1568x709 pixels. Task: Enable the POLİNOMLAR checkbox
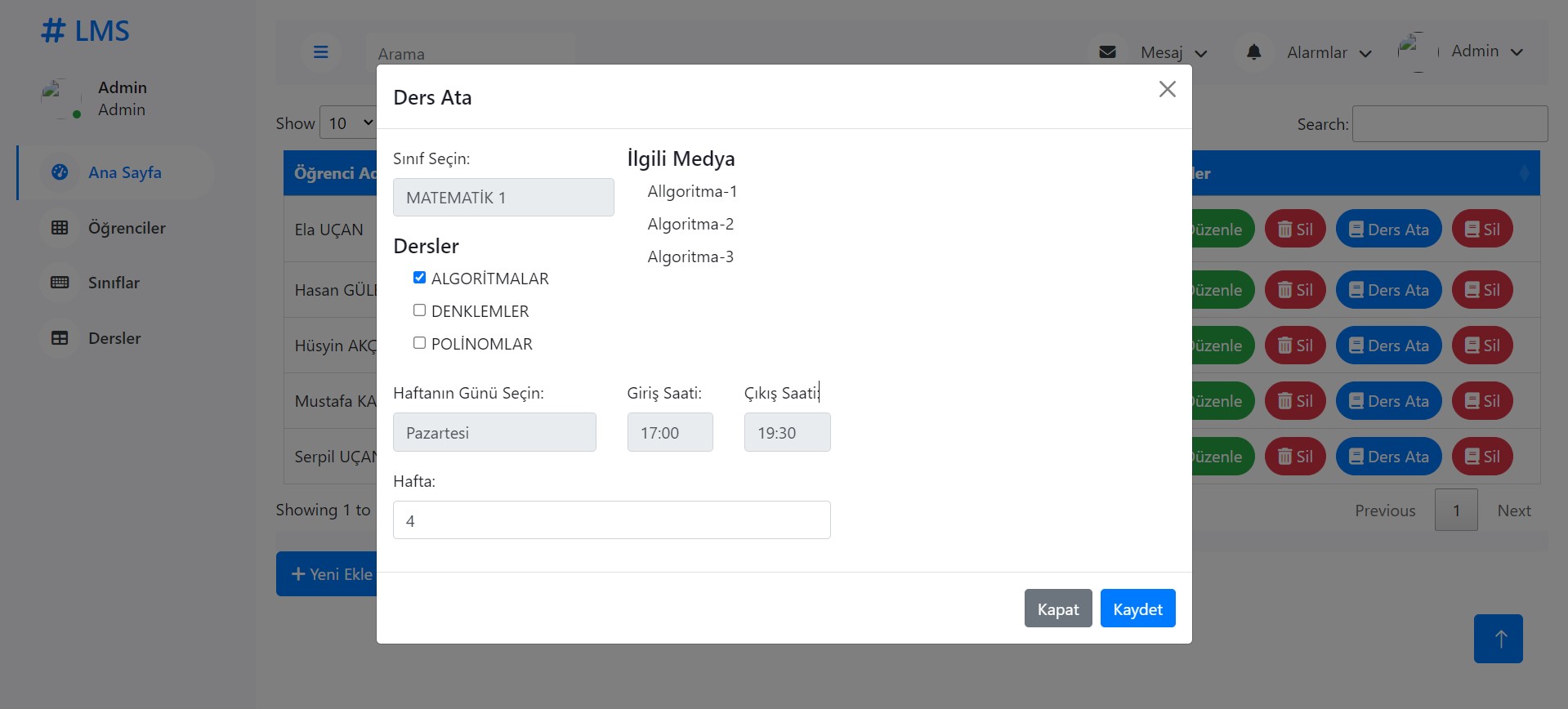pos(419,343)
